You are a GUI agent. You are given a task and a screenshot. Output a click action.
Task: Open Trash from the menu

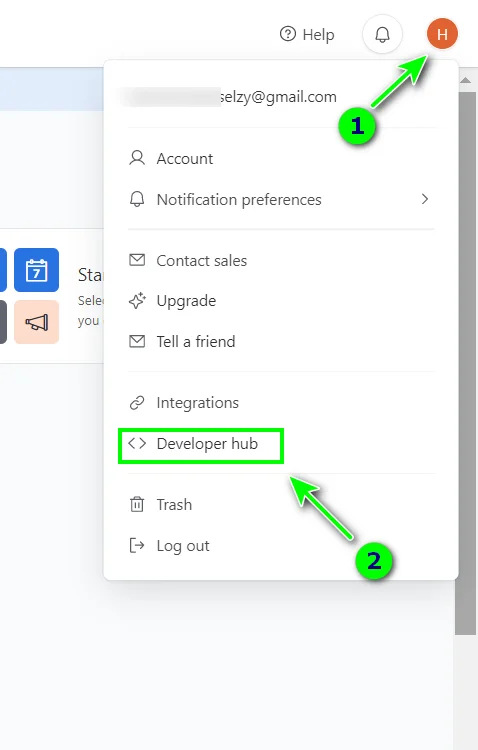[x=281, y=505]
